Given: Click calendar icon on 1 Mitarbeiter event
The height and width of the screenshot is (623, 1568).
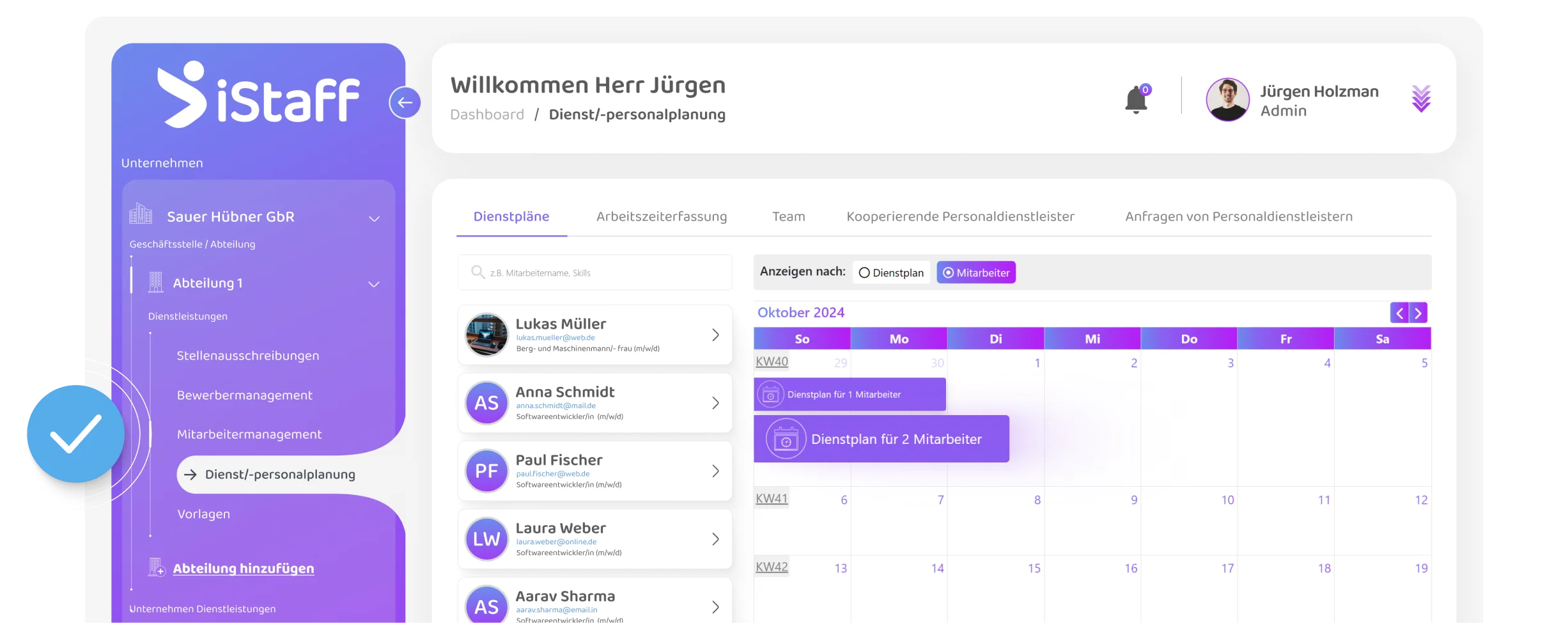Looking at the screenshot, I should [x=770, y=395].
